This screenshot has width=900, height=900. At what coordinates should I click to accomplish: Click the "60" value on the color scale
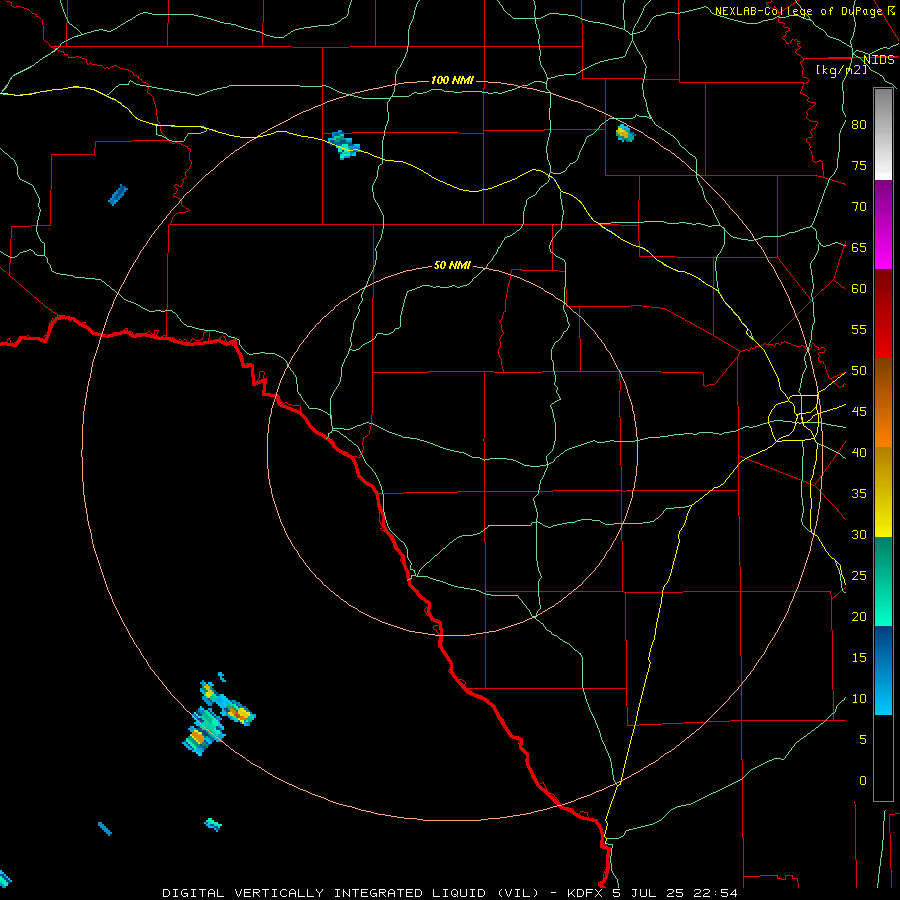click(x=859, y=289)
